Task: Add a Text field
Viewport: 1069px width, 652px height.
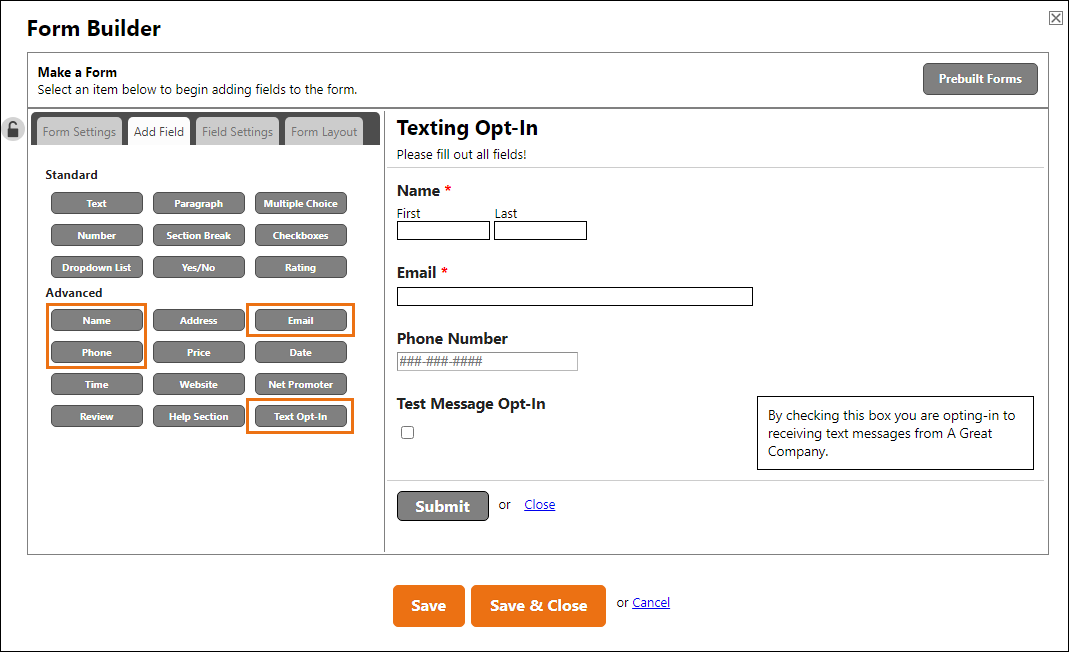Action: [97, 203]
